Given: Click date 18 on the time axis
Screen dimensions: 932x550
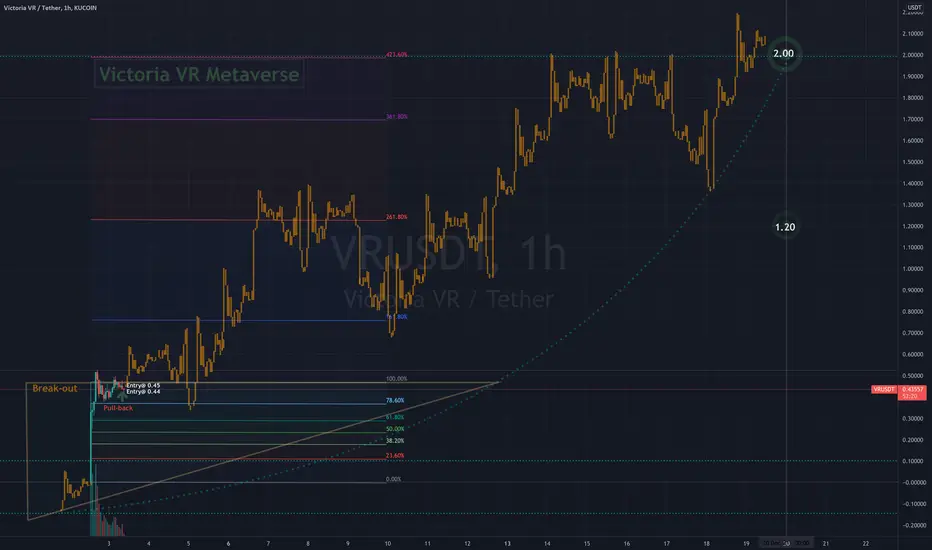Looking at the screenshot, I should pos(706,543).
